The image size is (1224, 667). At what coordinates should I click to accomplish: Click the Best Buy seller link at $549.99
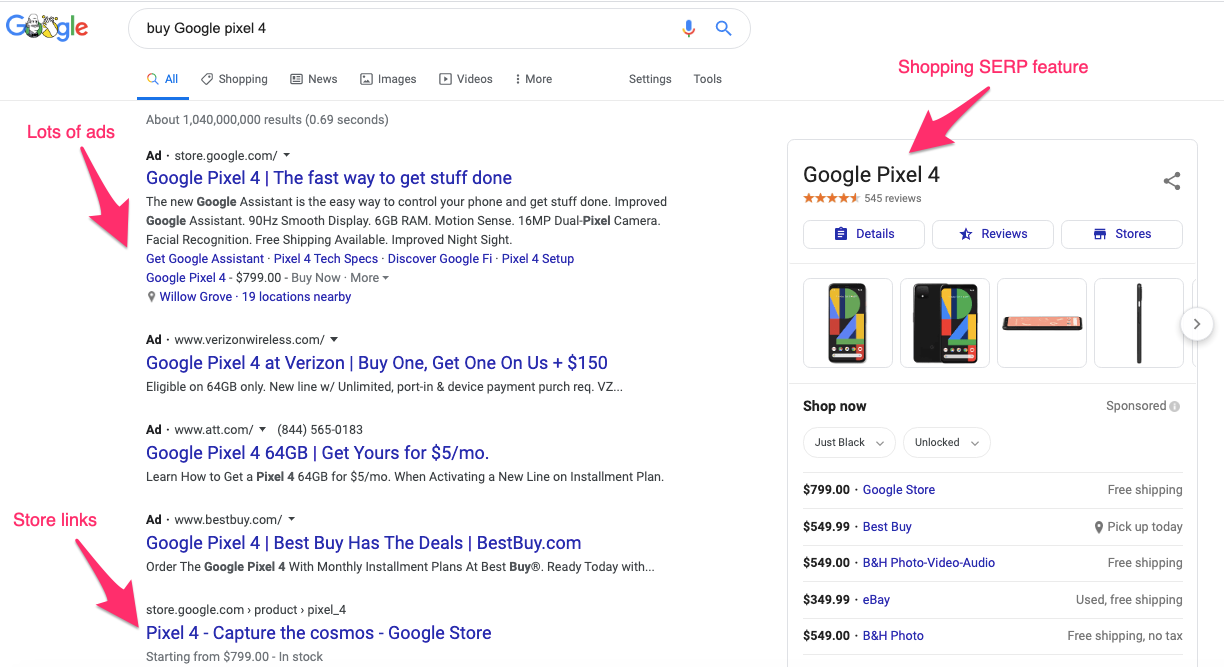point(887,527)
